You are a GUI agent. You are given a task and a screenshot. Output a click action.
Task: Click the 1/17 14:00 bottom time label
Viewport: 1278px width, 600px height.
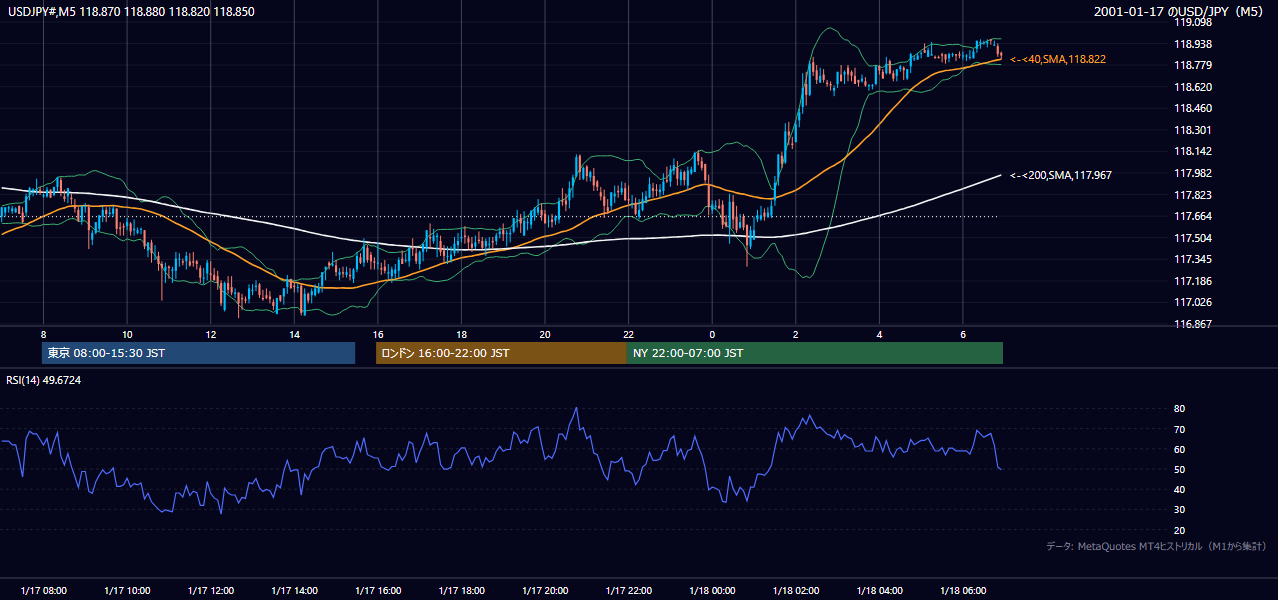click(x=294, y=591)
